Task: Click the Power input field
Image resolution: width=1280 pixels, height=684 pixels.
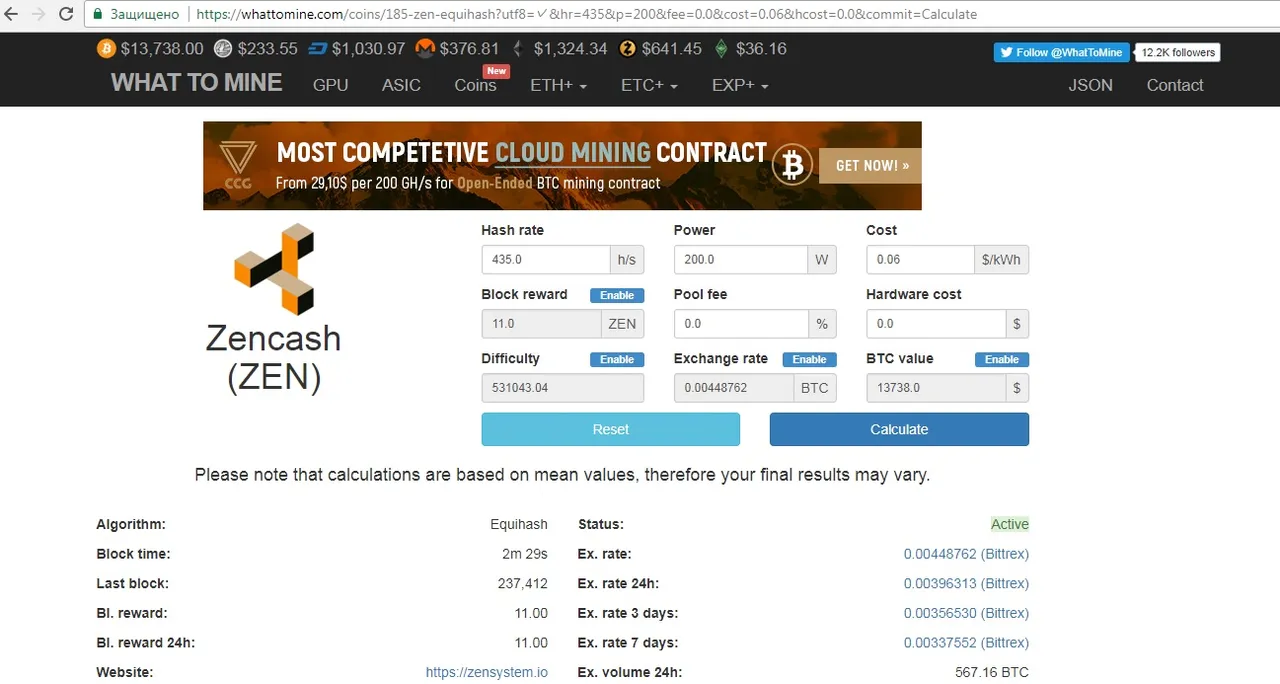Action: 740,259
